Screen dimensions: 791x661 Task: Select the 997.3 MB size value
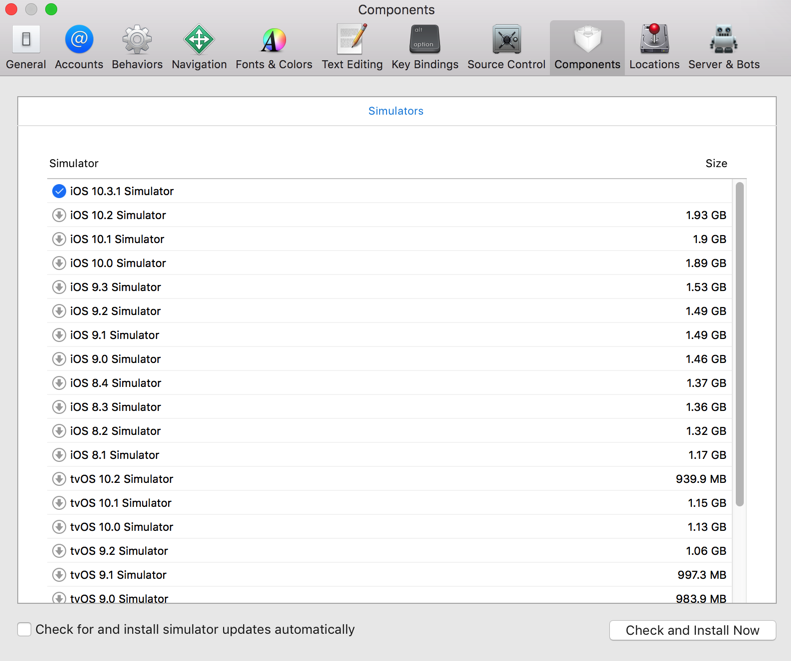pos(702,575)
